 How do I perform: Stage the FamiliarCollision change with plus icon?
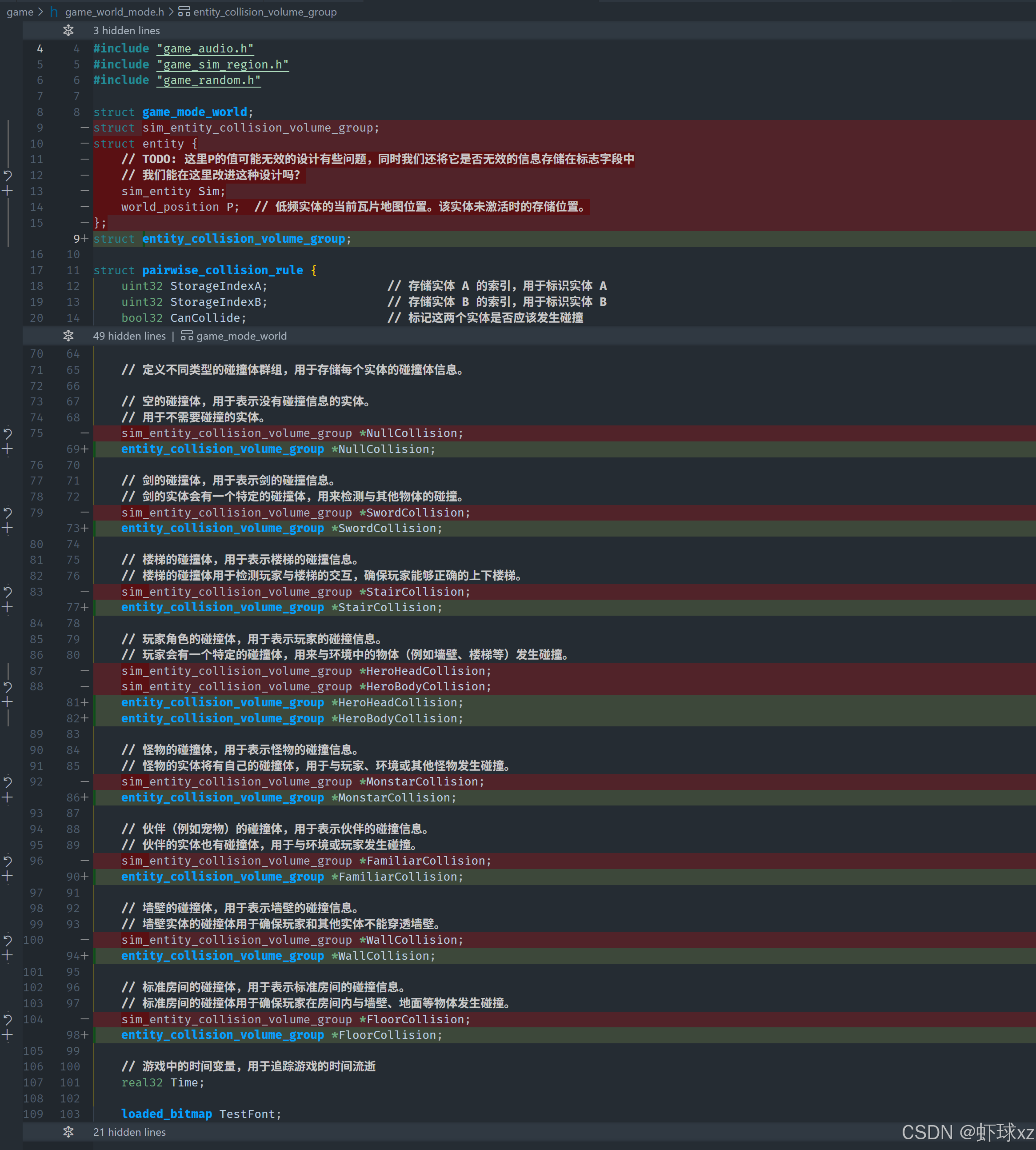pos(8,877)
